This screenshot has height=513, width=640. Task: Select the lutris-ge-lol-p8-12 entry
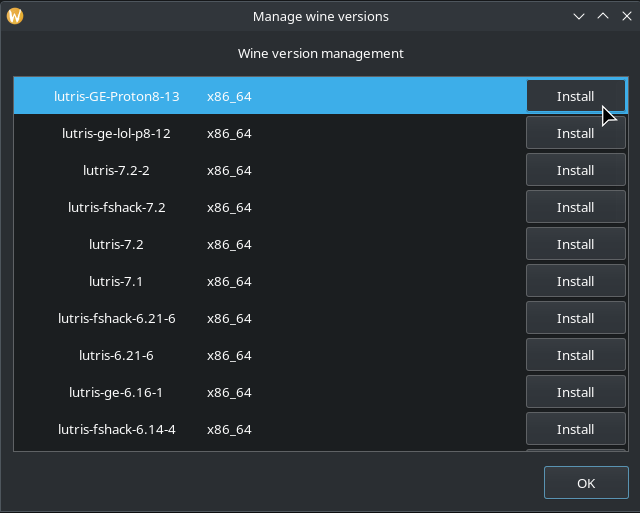[x=116, y=133]
